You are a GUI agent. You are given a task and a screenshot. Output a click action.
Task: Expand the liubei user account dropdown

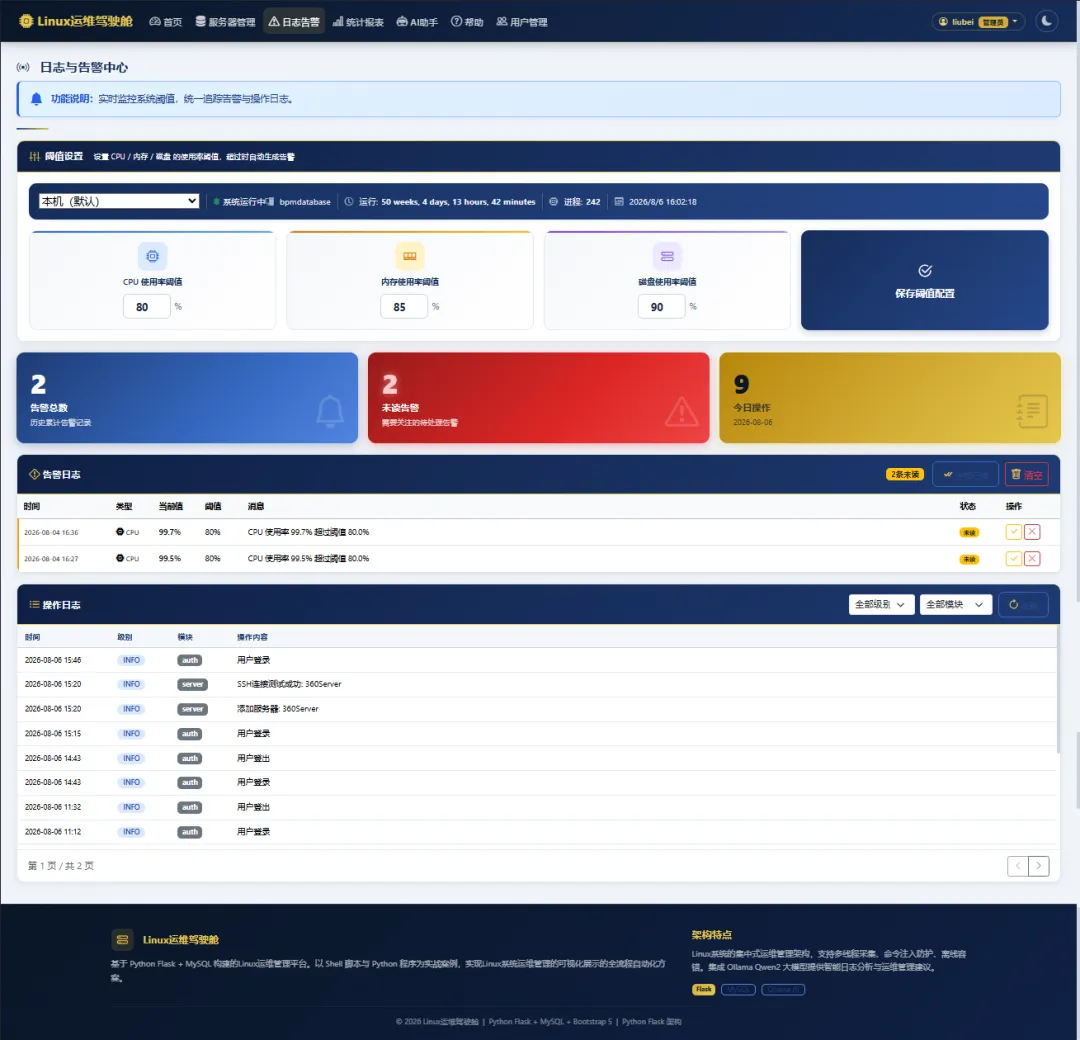tap(978, 22)
